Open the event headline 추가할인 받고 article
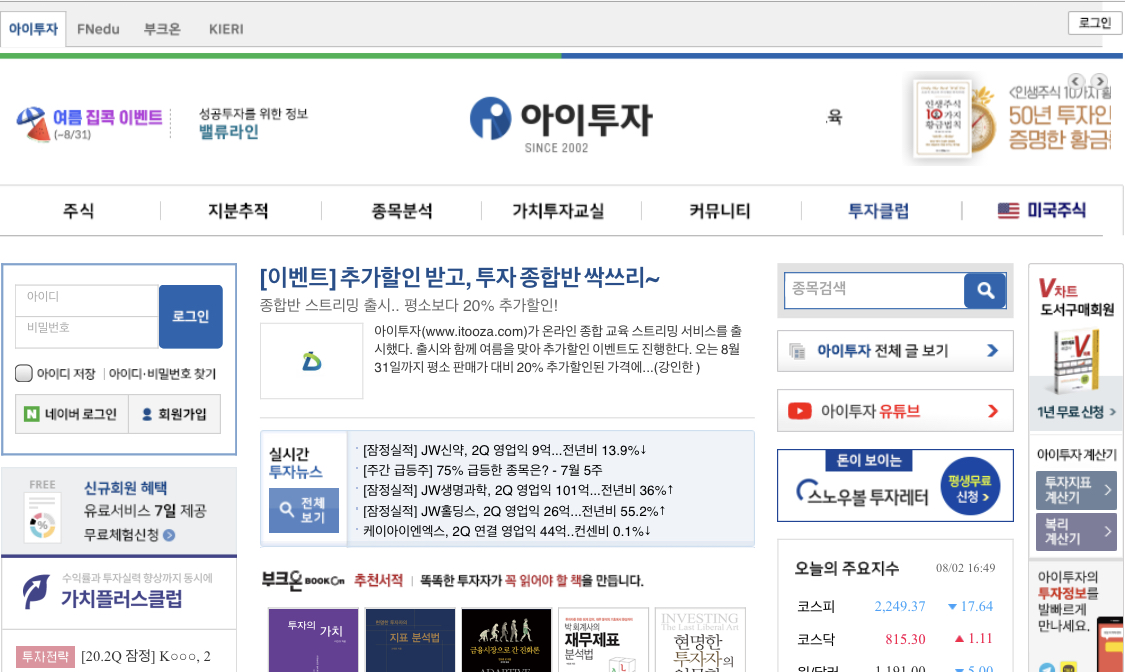This screenshot has width=1125, height=672. click(x=459, y=278)
